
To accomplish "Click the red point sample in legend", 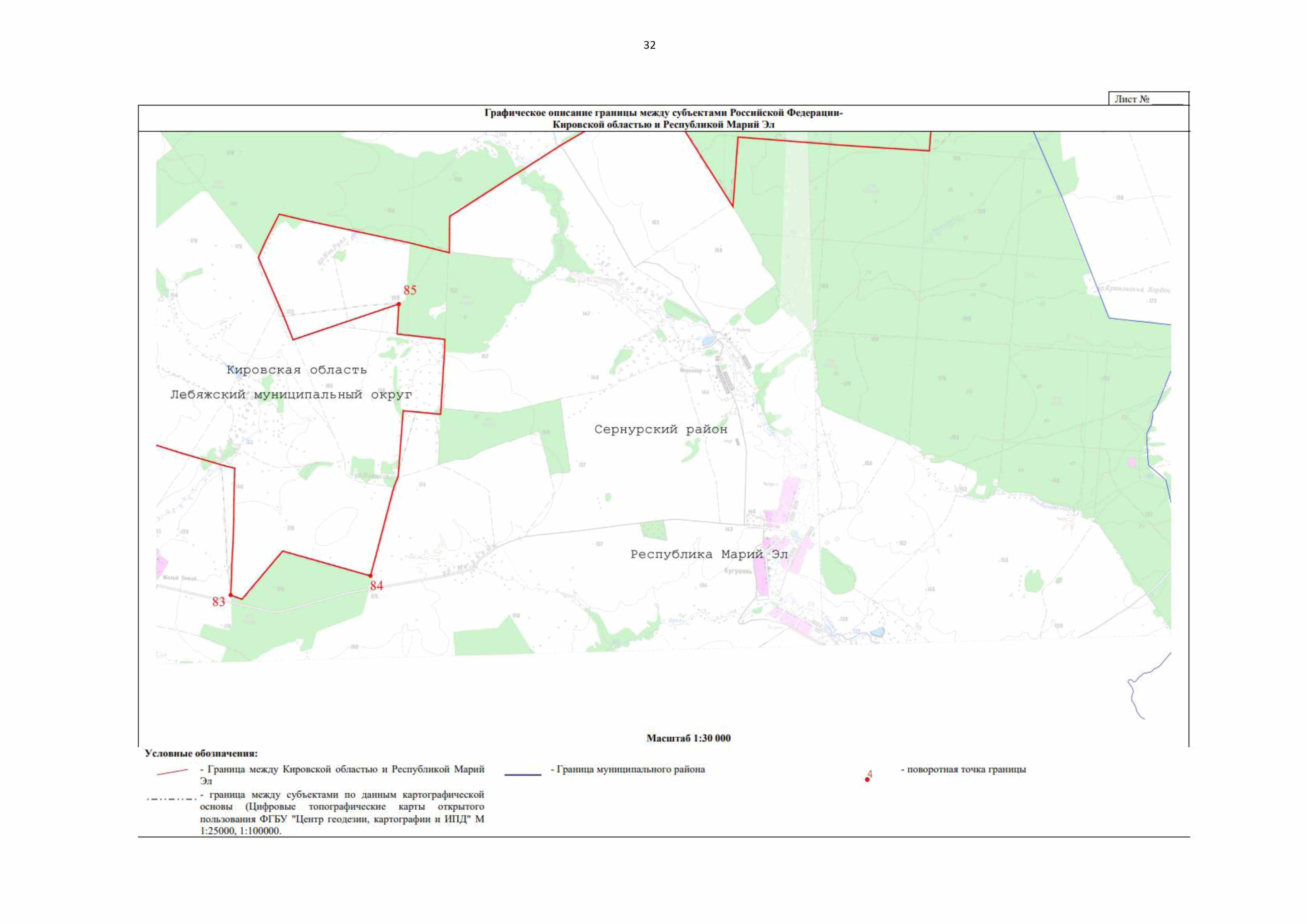I will tap(867, 779).
